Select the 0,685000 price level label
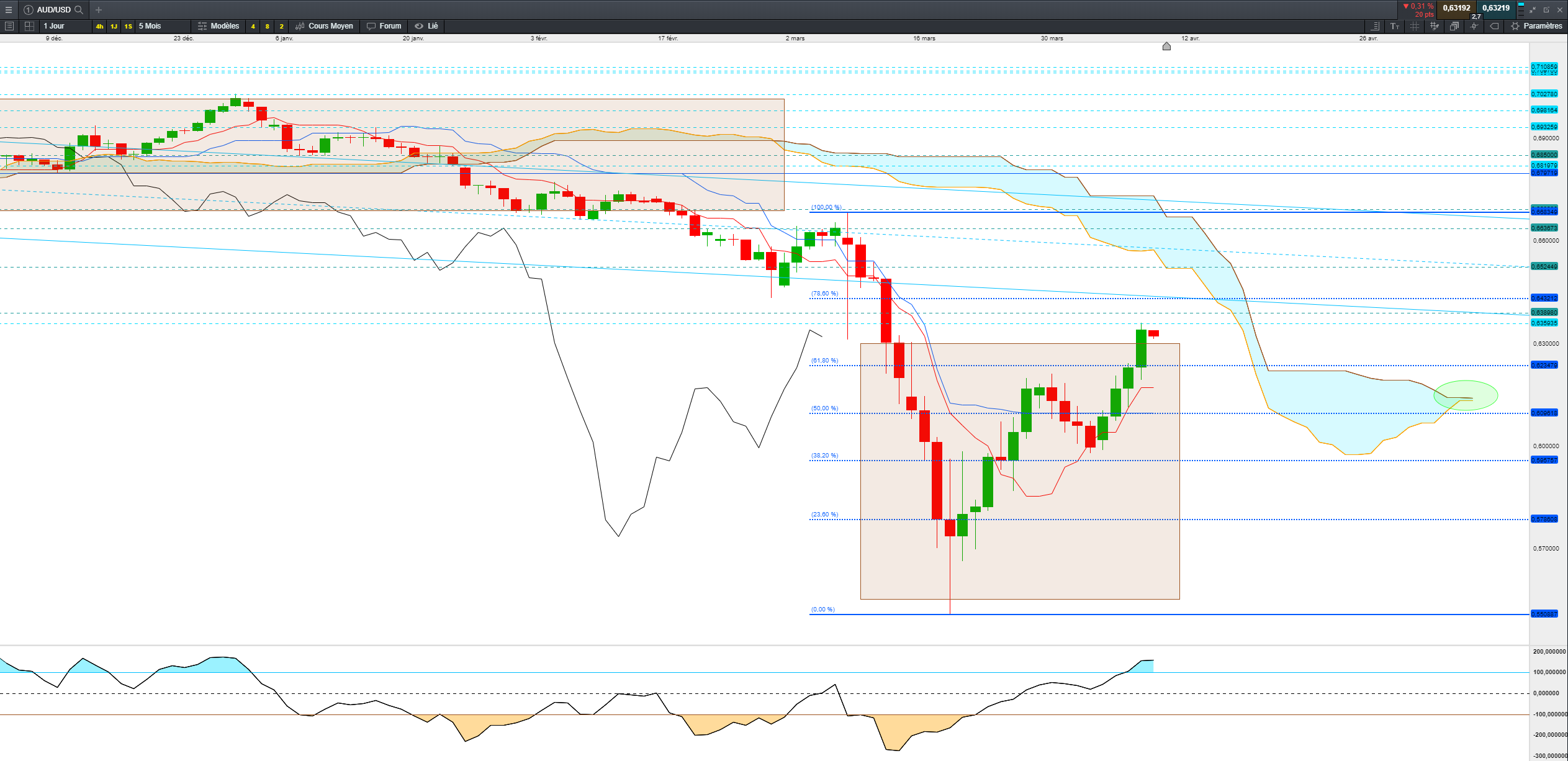Viewport: 1568px width, 761px height. 1544,155
